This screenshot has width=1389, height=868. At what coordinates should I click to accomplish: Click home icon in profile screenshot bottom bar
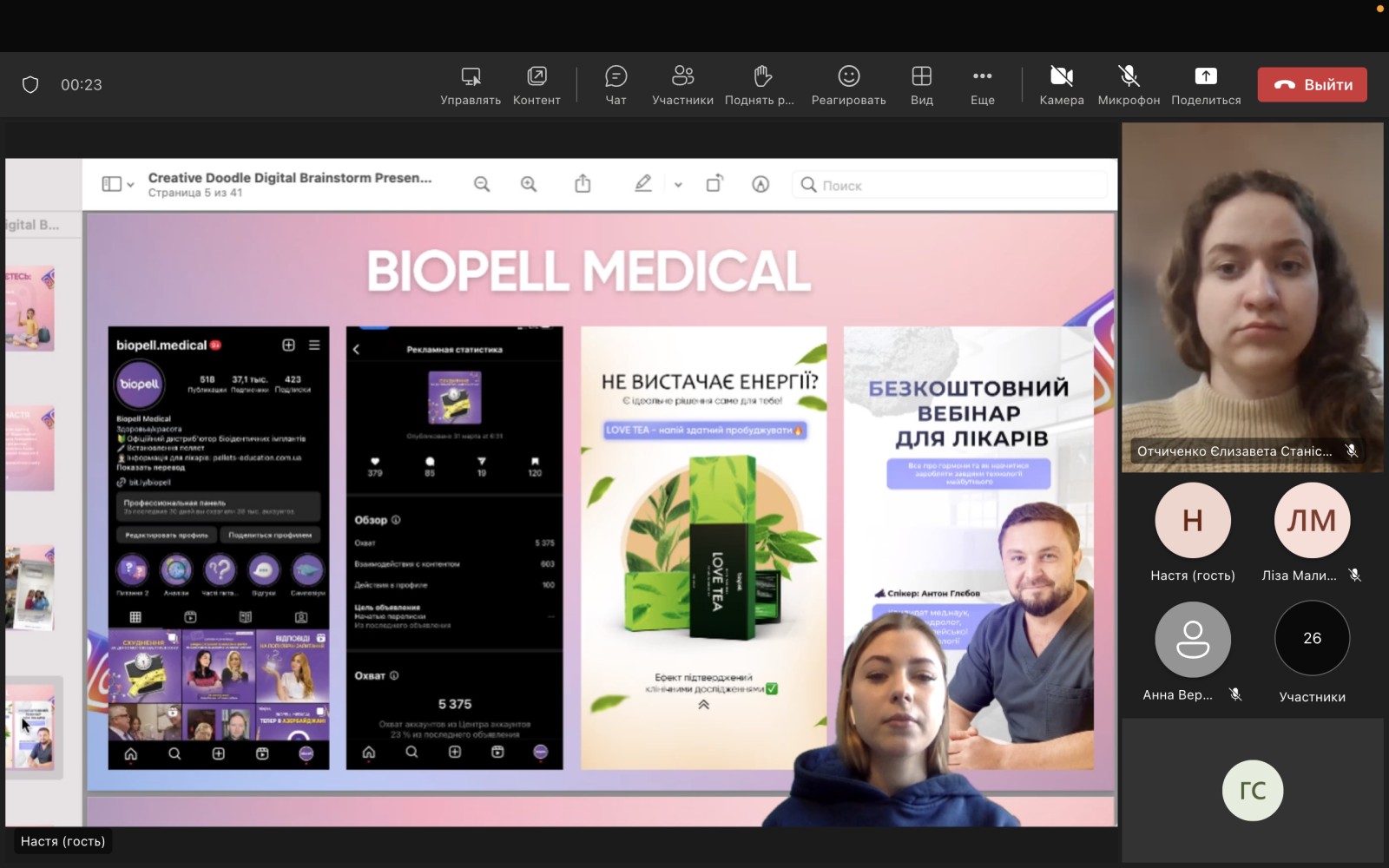(131, 753)
